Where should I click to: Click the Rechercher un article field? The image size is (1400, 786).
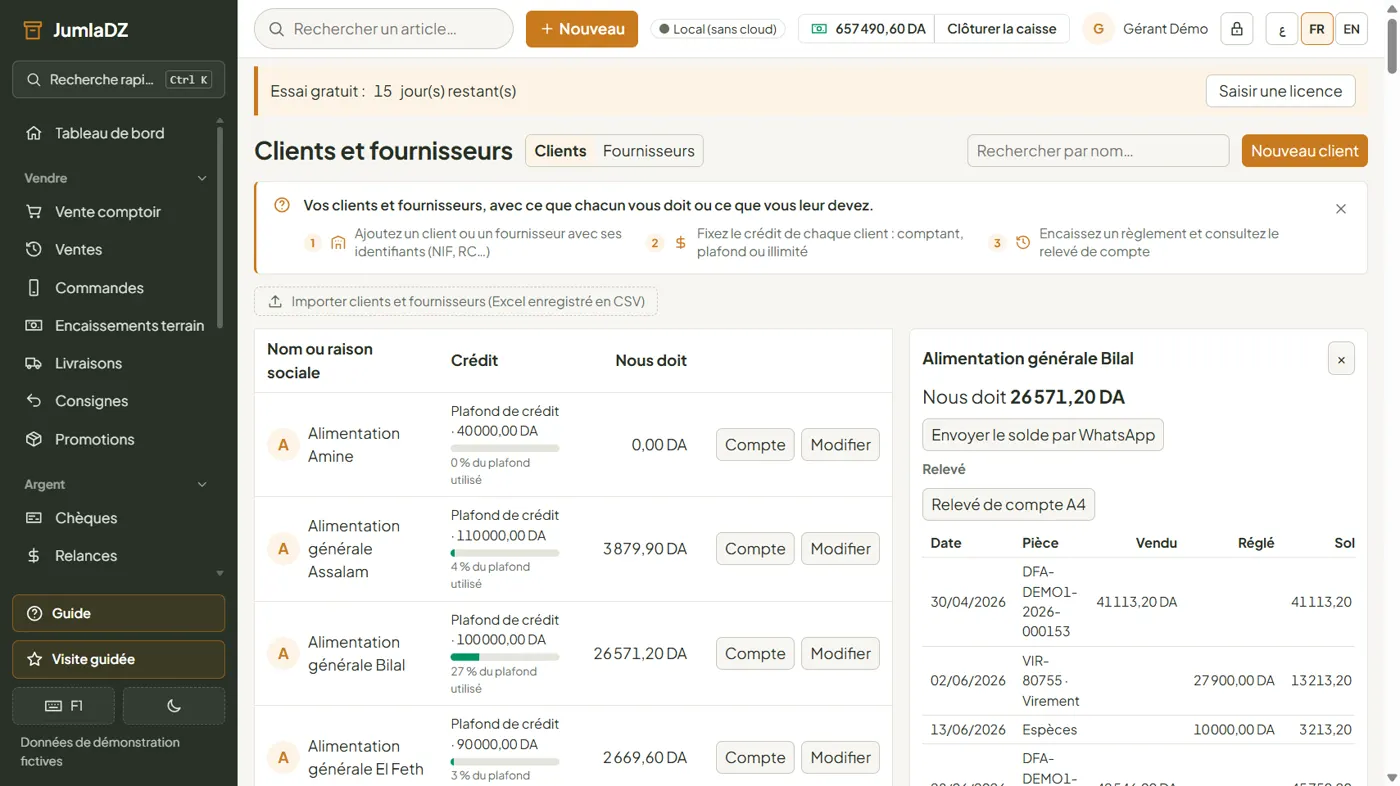pyautogui.click(x=384, y=29)
